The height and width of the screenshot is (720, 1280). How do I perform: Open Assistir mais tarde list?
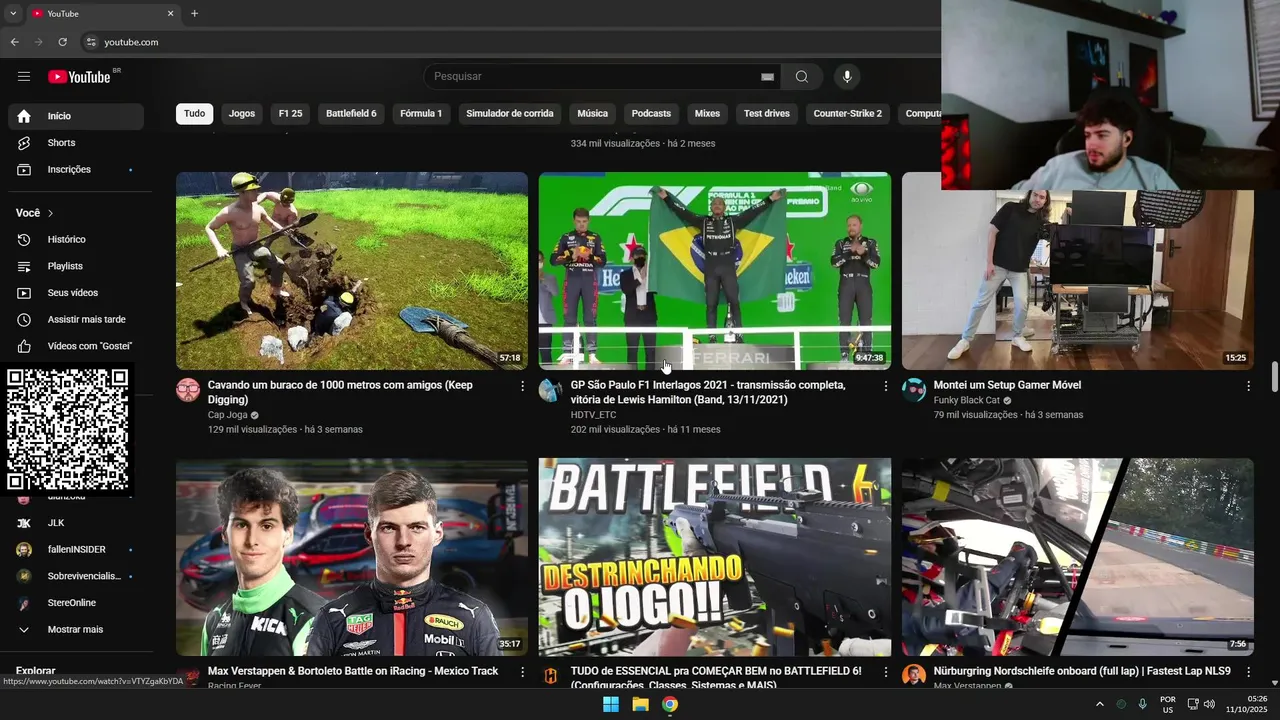(76, 319)
